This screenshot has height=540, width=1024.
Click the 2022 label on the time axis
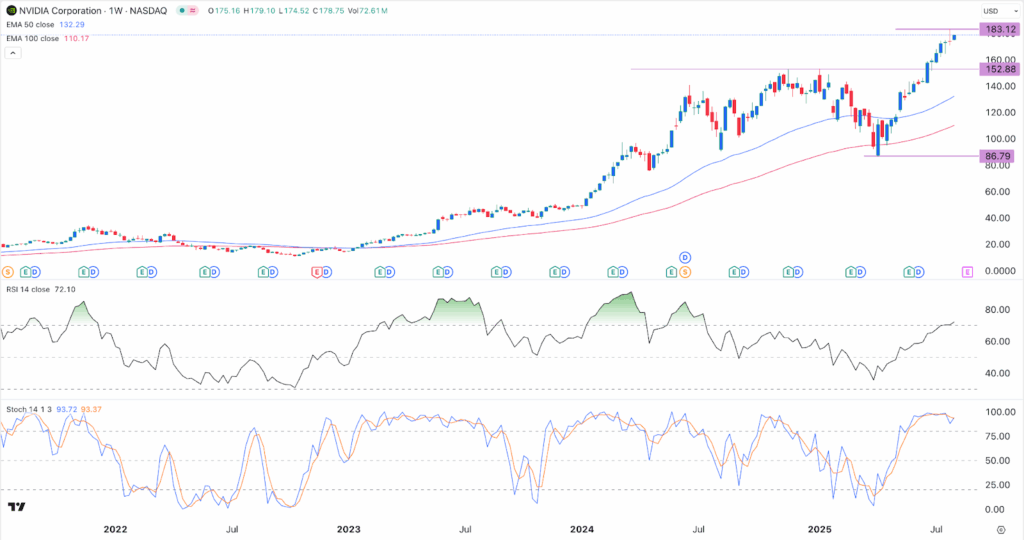116,529
